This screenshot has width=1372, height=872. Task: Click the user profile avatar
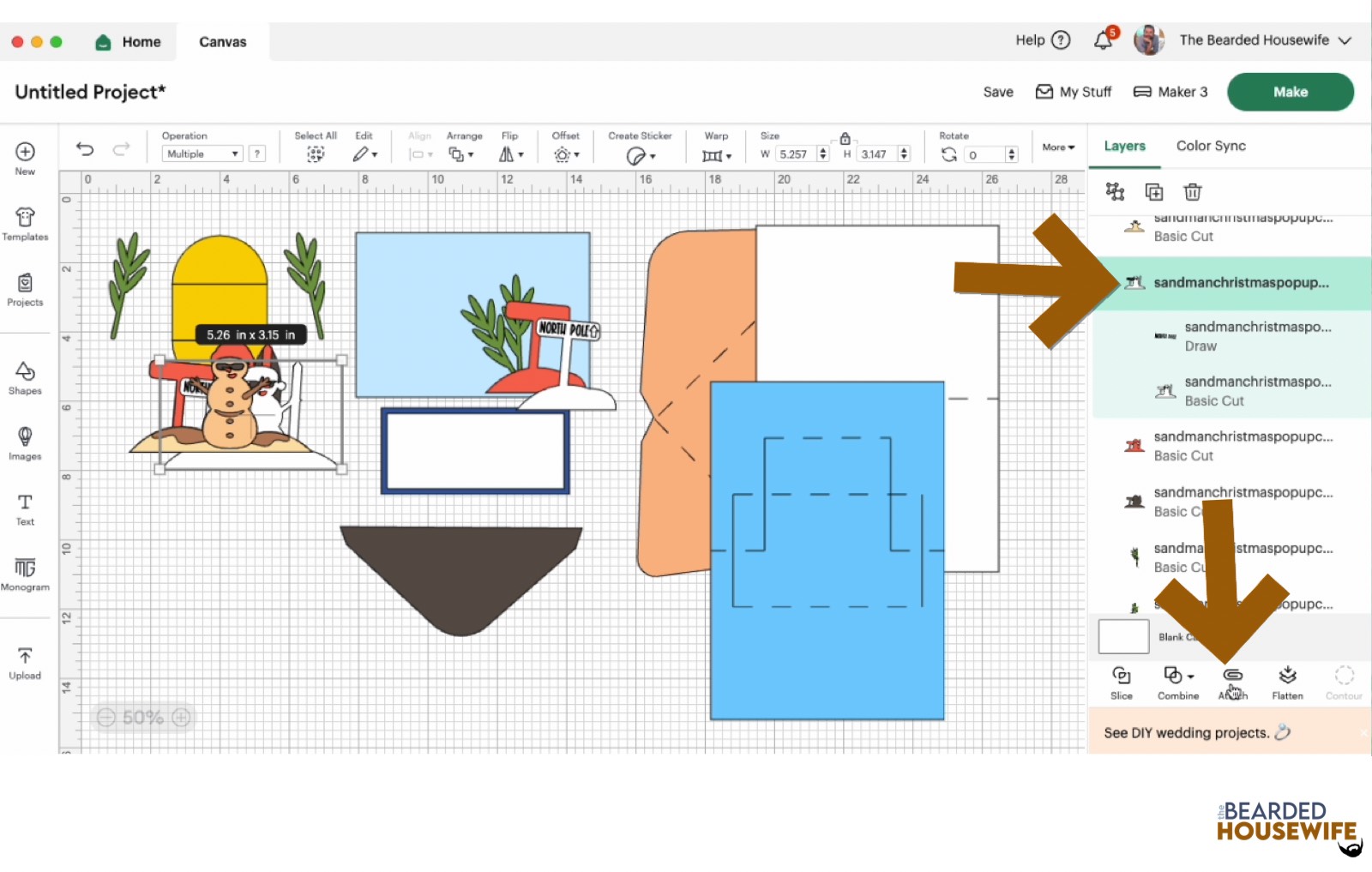tap(1149, 39)
